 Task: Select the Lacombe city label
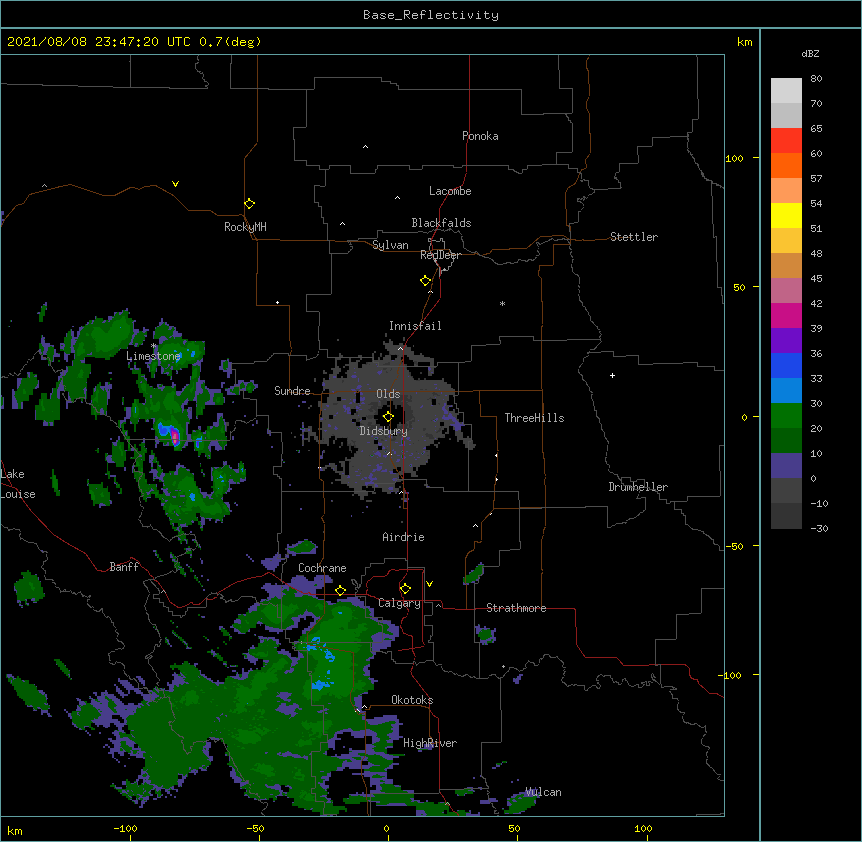450,191
